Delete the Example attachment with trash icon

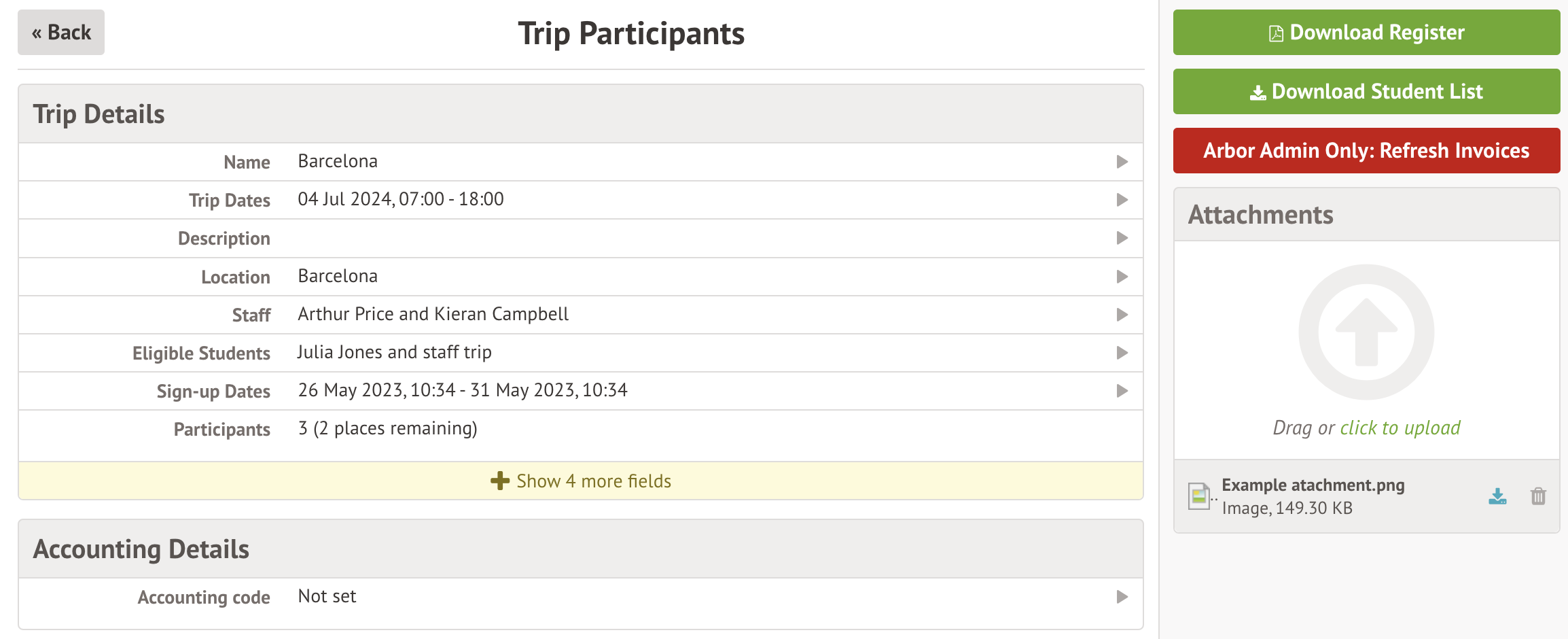coord(1538,497)
